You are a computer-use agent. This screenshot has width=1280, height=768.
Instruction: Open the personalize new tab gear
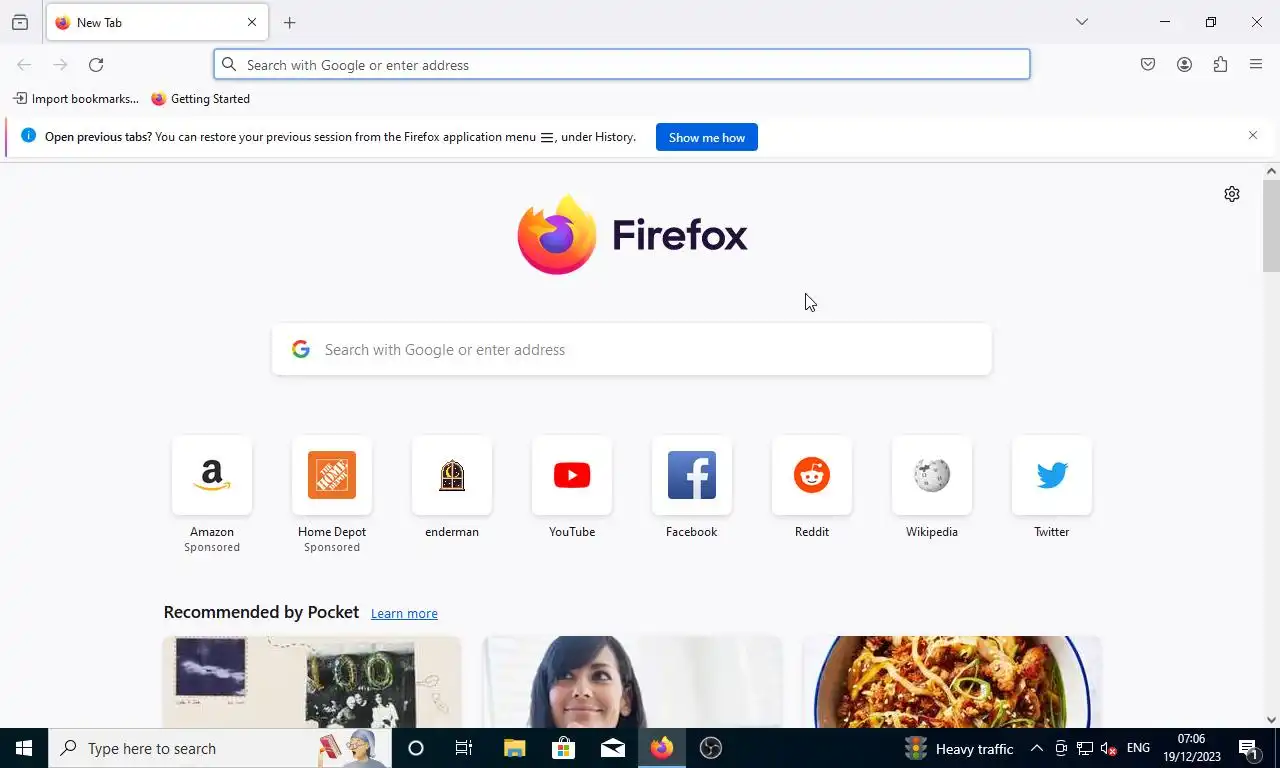[1232, 194]
